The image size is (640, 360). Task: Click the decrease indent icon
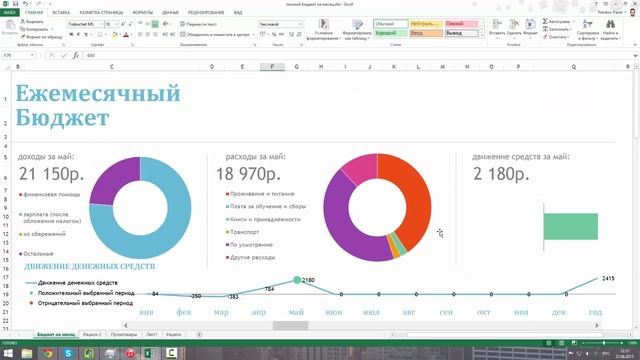point(165,35)
